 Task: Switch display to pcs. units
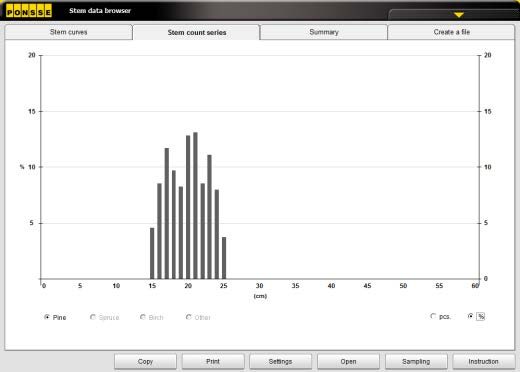[x=433, y=316]
